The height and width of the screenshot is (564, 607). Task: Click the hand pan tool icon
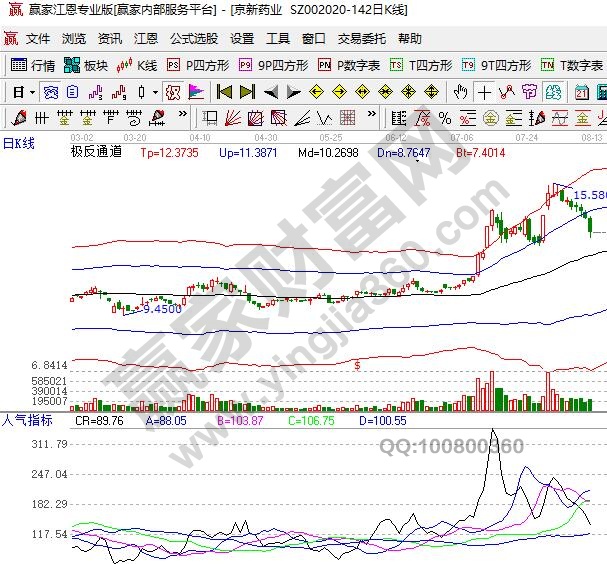point(461,92)
